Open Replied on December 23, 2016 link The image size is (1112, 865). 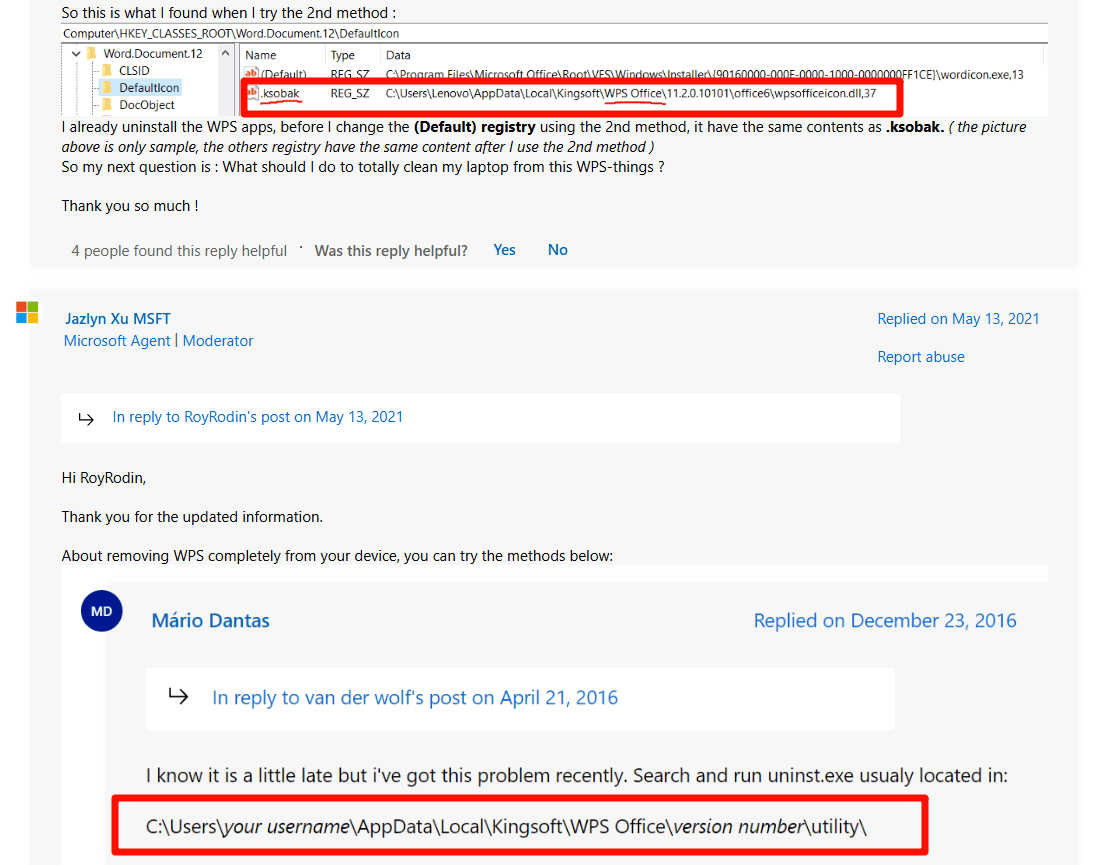click(884, 620)
